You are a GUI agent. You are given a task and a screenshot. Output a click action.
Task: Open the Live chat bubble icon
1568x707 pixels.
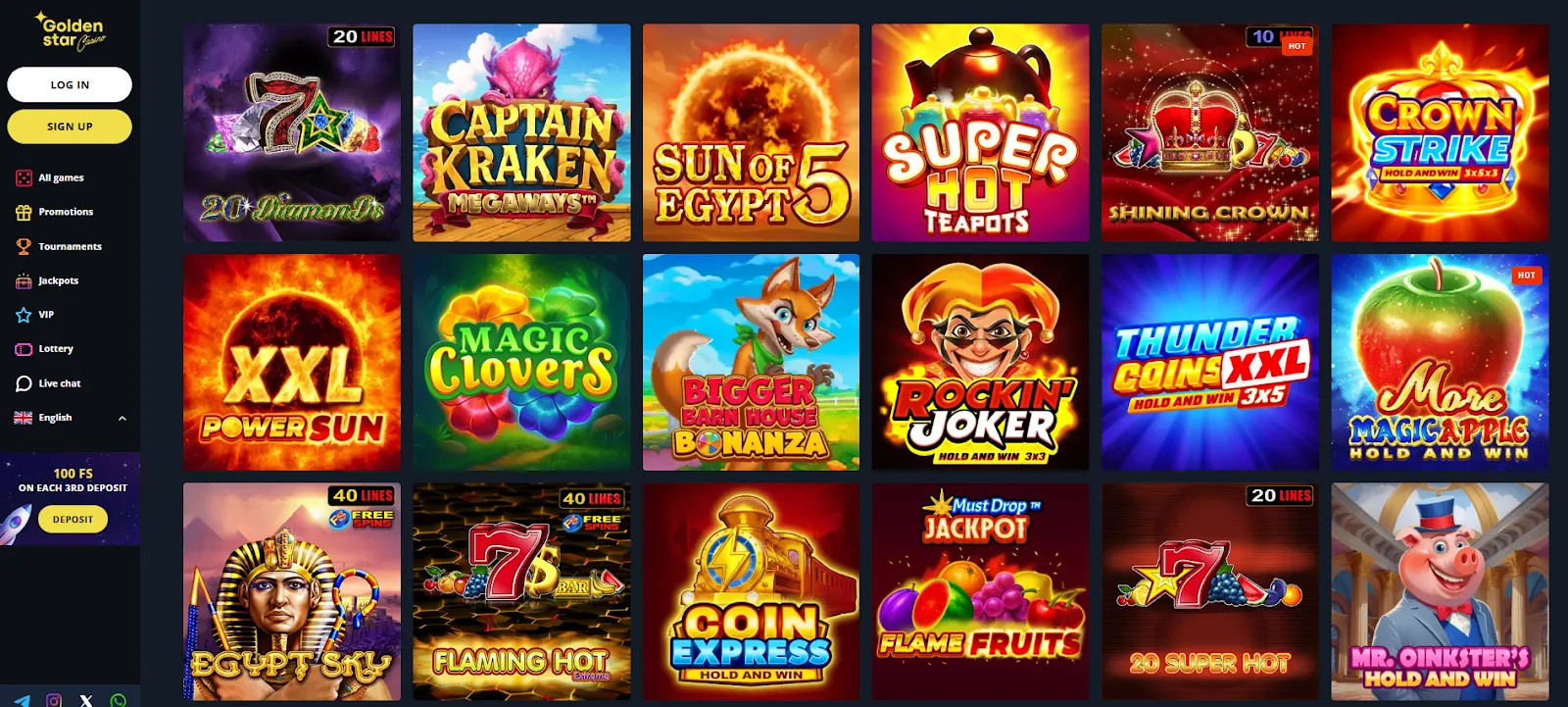coord(24,383)
